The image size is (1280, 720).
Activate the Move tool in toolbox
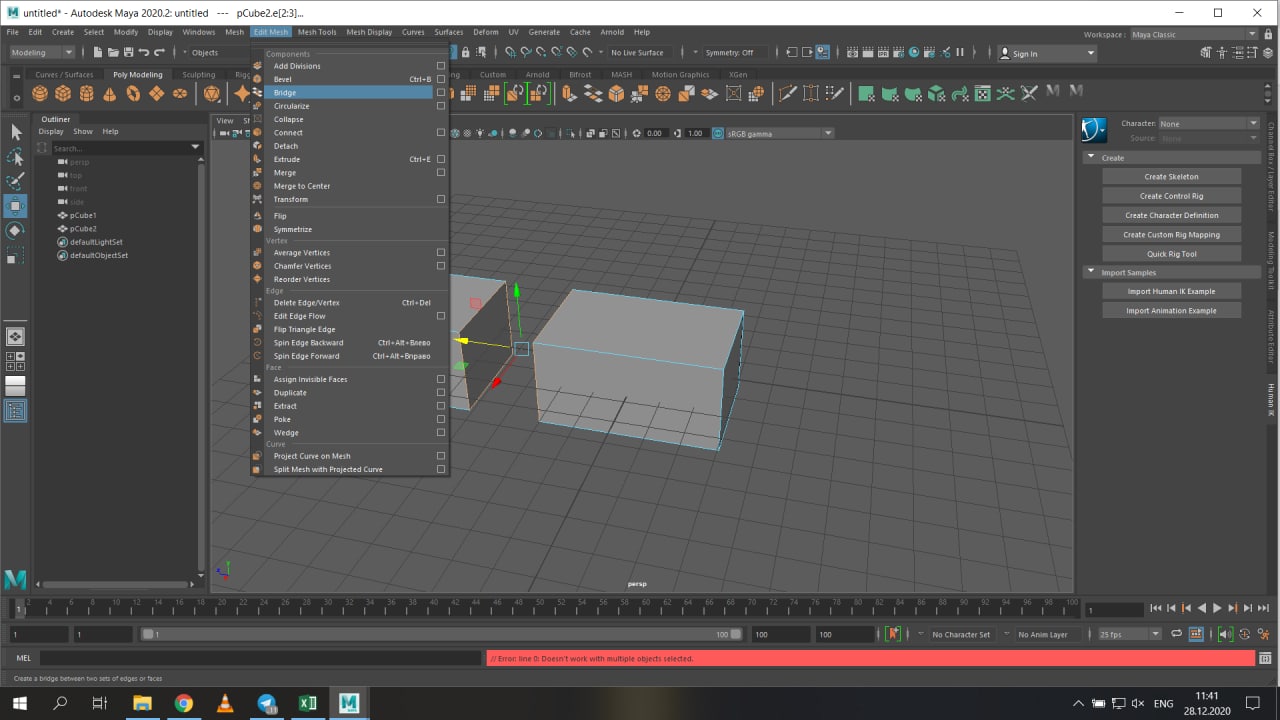tap(15, 207)
